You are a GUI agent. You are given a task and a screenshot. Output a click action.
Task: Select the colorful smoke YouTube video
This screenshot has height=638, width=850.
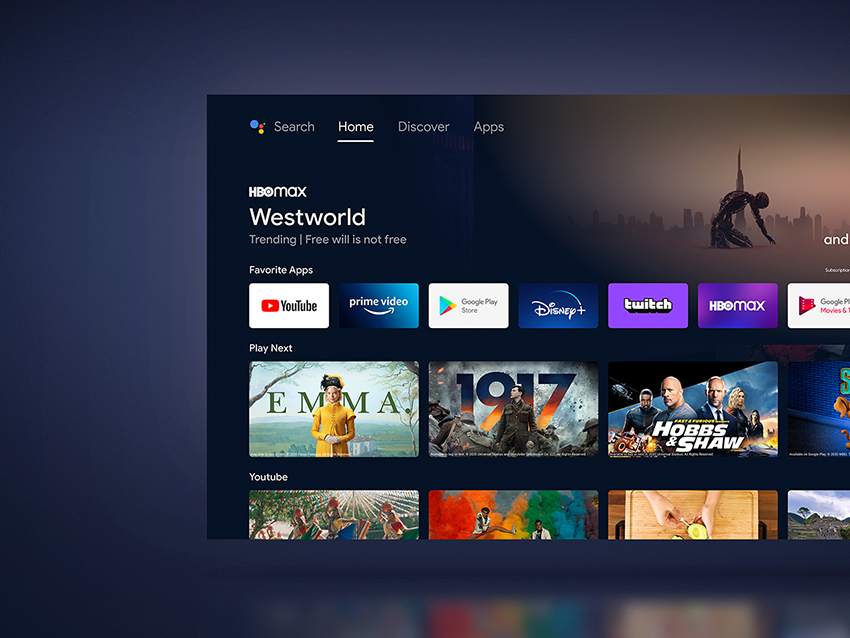pos(513,514)
